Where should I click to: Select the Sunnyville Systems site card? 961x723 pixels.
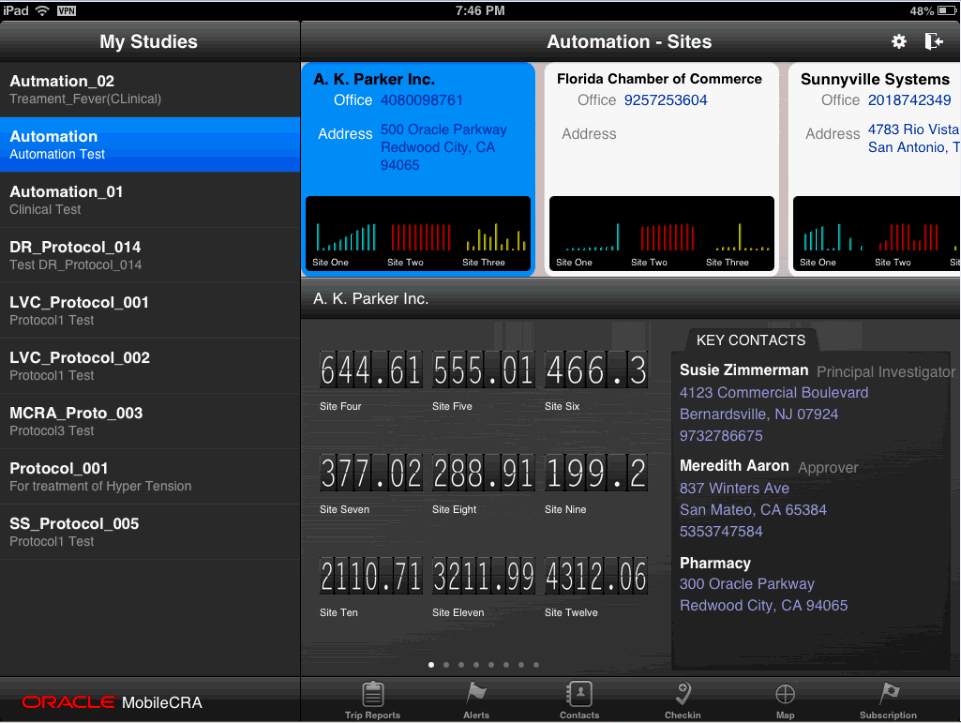[875, 169]
